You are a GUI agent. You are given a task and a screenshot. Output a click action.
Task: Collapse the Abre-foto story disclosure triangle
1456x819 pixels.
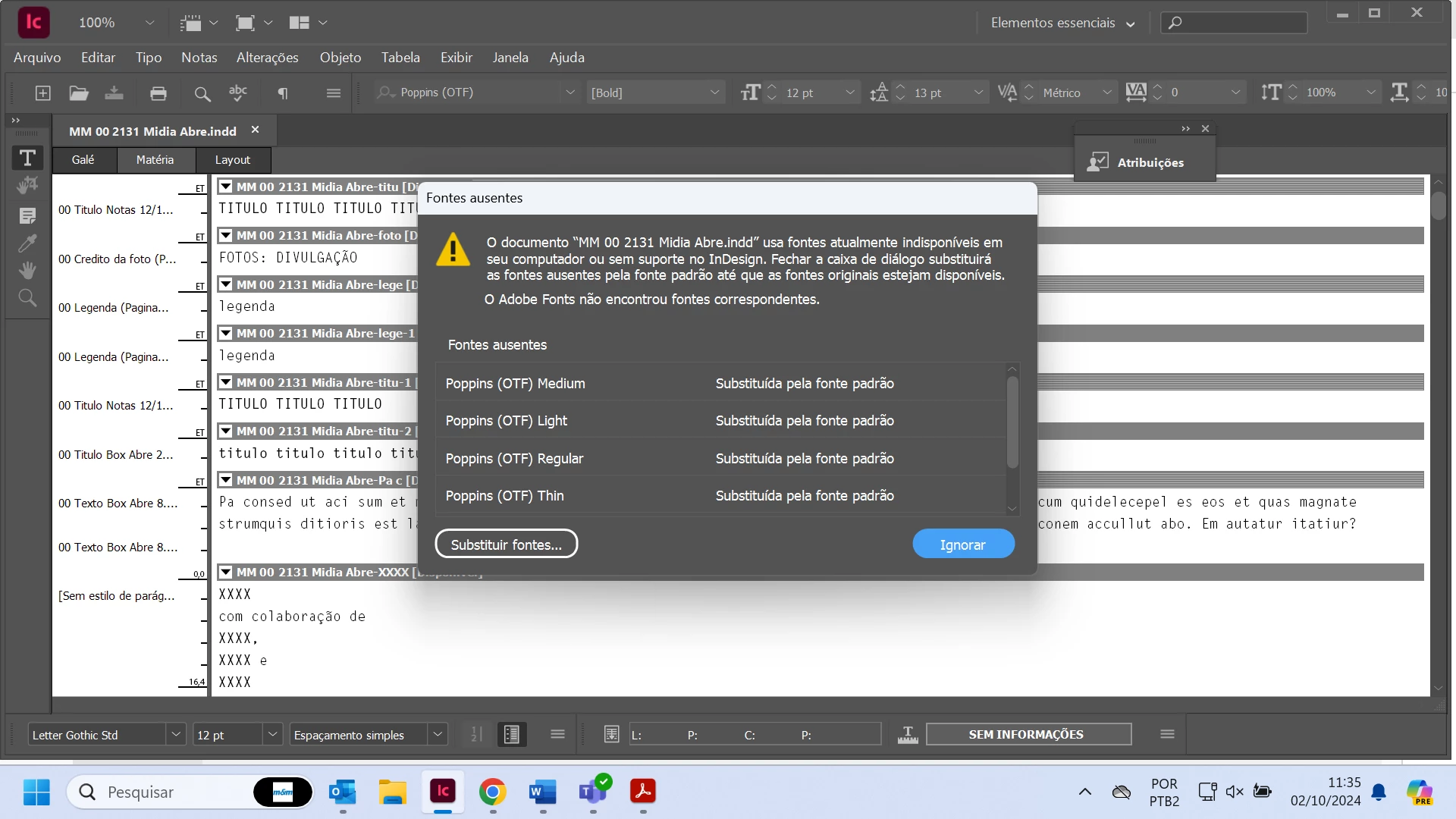225,236
